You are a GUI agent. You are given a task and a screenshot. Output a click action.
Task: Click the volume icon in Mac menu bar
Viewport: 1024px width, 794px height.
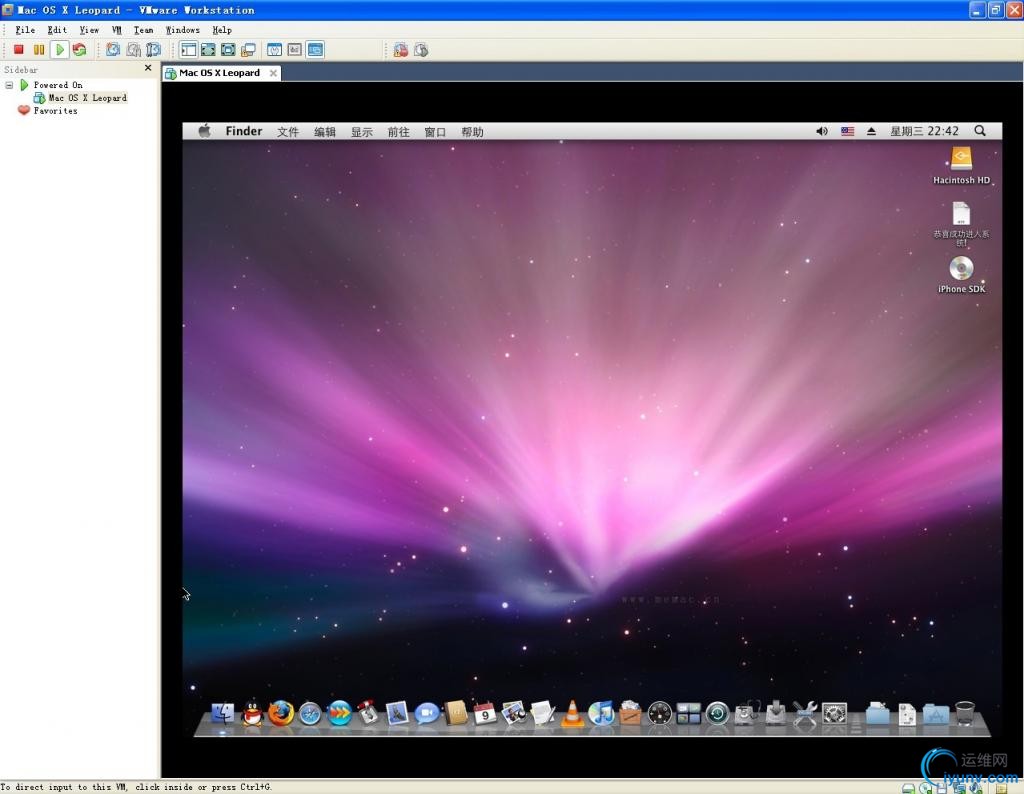(x=822, y=131)
